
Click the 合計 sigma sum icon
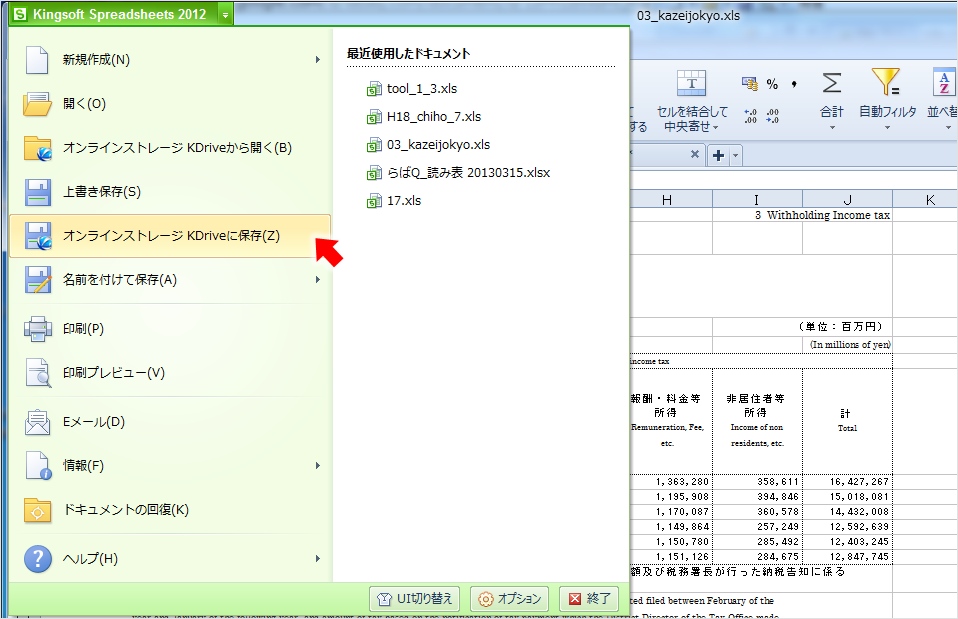click(832, 83)
